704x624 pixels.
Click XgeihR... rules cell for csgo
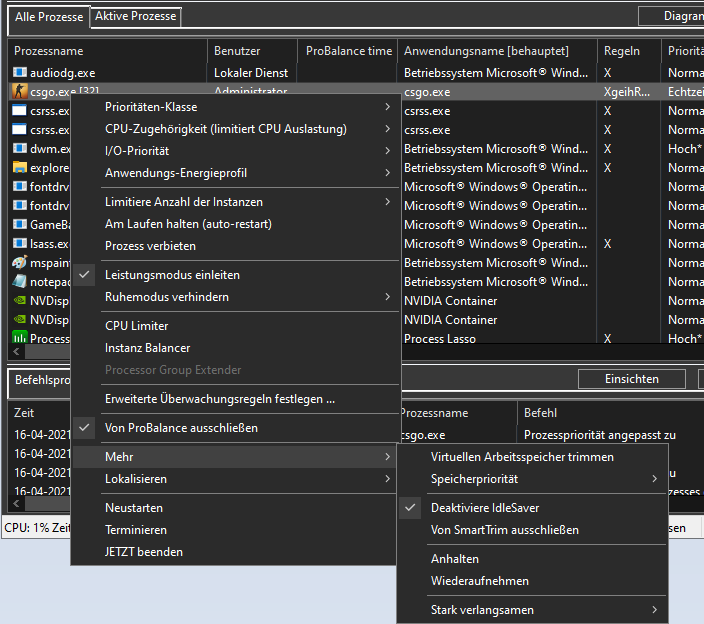coord(627,92)
